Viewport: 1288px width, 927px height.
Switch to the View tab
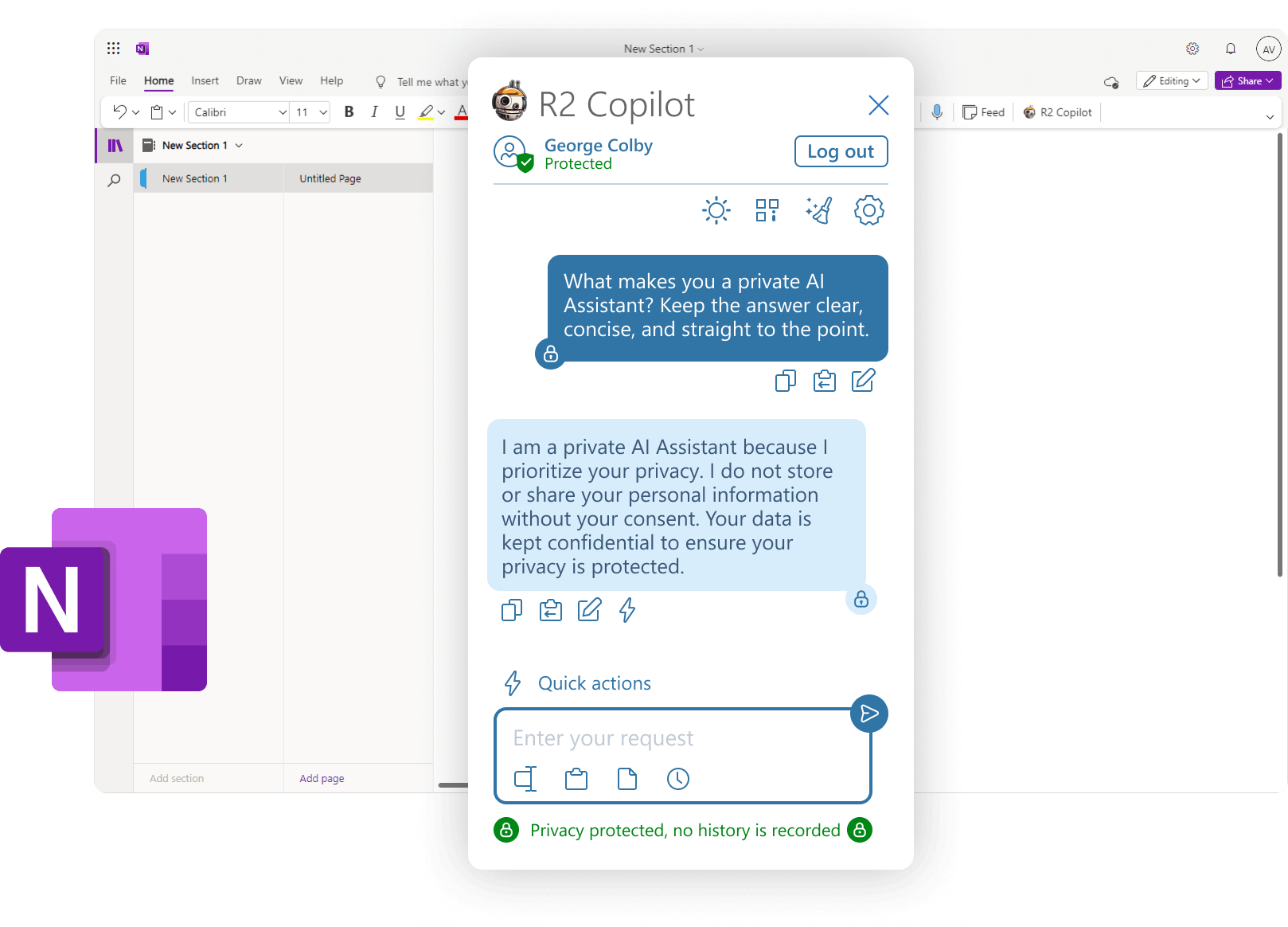point(291,80)
